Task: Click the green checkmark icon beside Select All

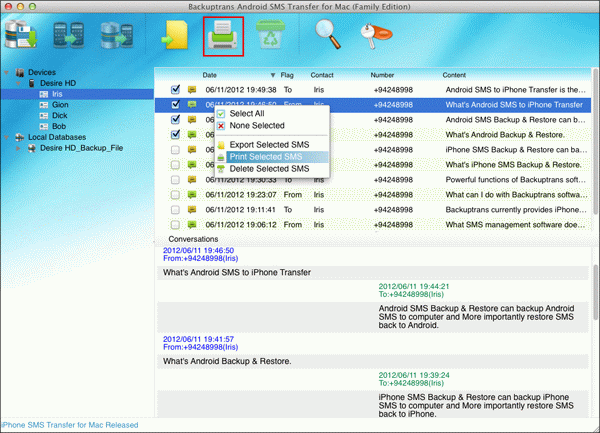Action: tap(221, 114)
